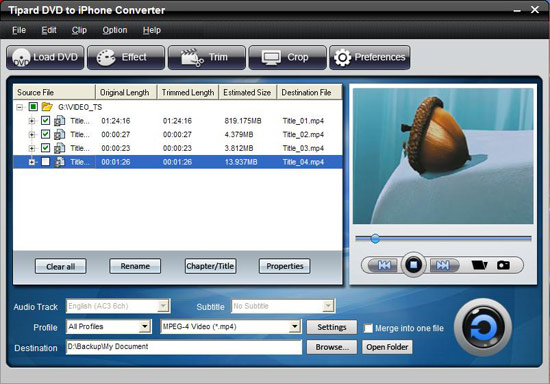
Task: Click the film icon of Title_03.mp4 row
Action: 59,148
